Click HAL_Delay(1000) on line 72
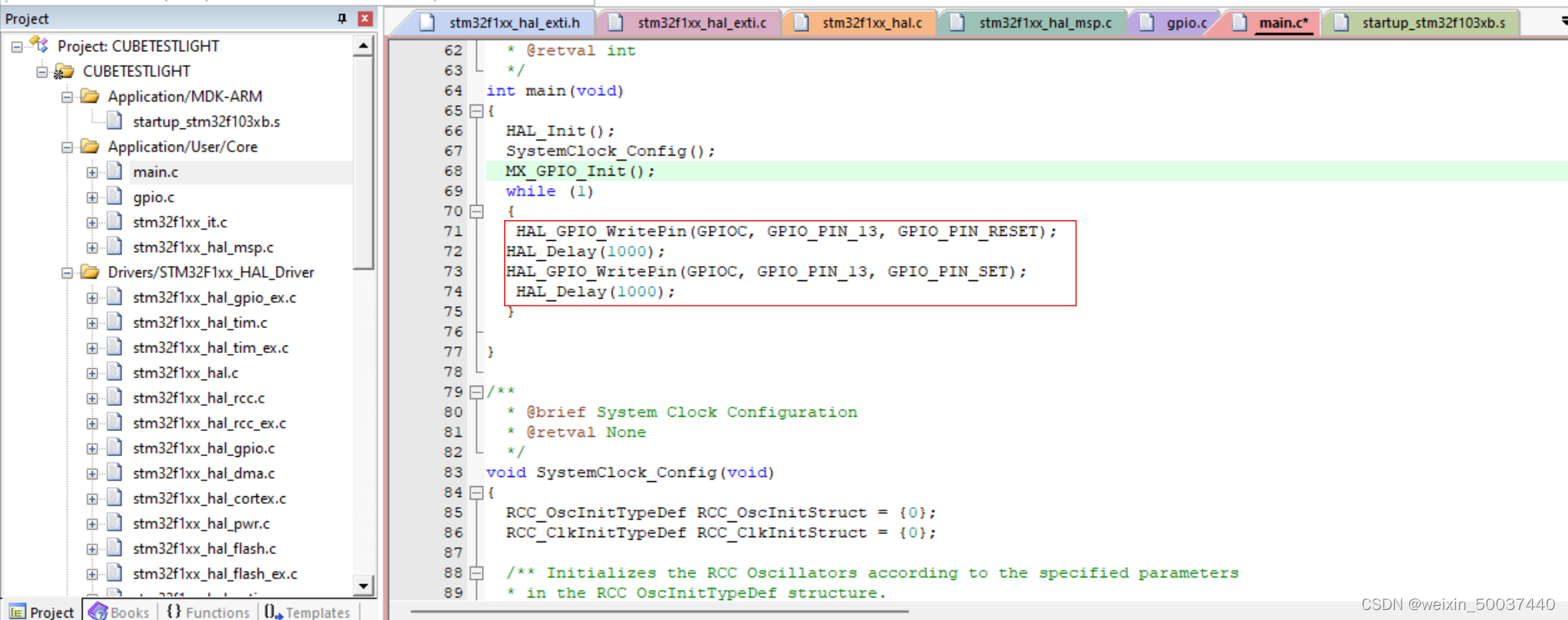Screen dimensions: 1568x620 click(580, 251)
